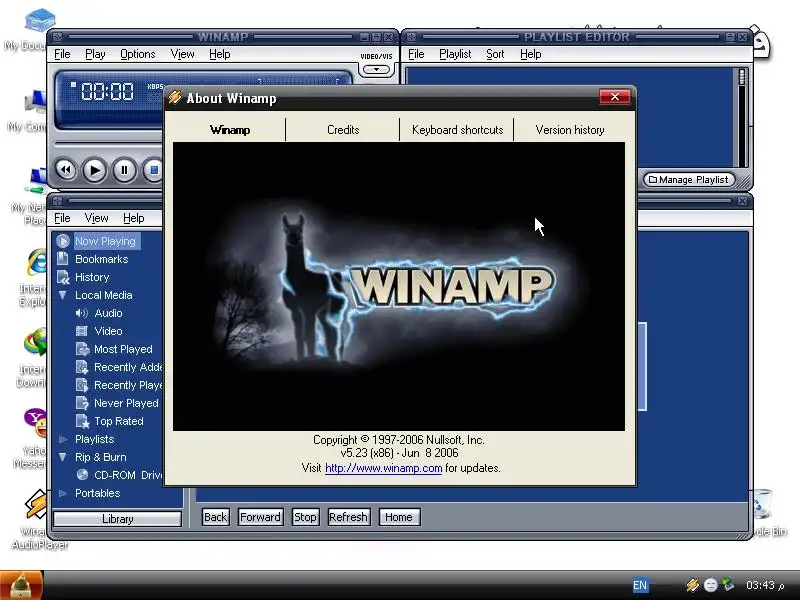Screen dimensions: 800x600
Task: Open the Internet Explorer desktop icon
Action: click(x=34, y=277)
